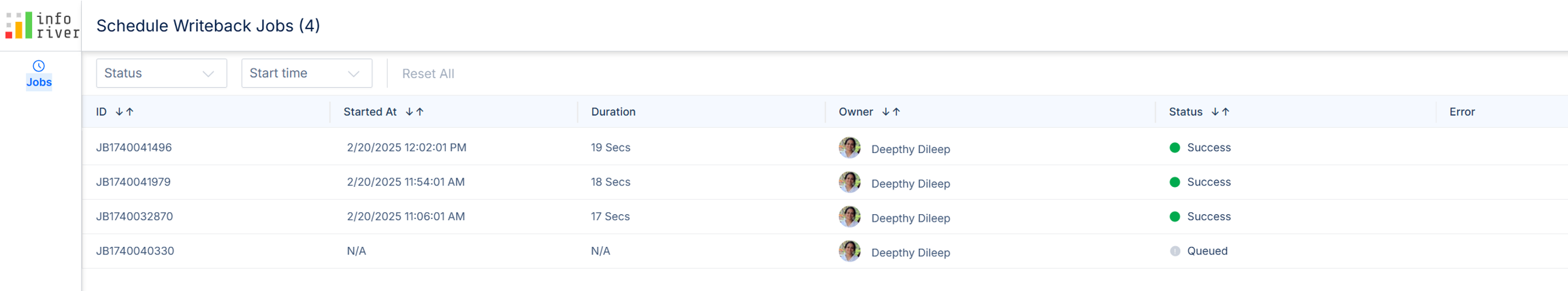Select the Jobs tab label in sidebar

[39, 82]
